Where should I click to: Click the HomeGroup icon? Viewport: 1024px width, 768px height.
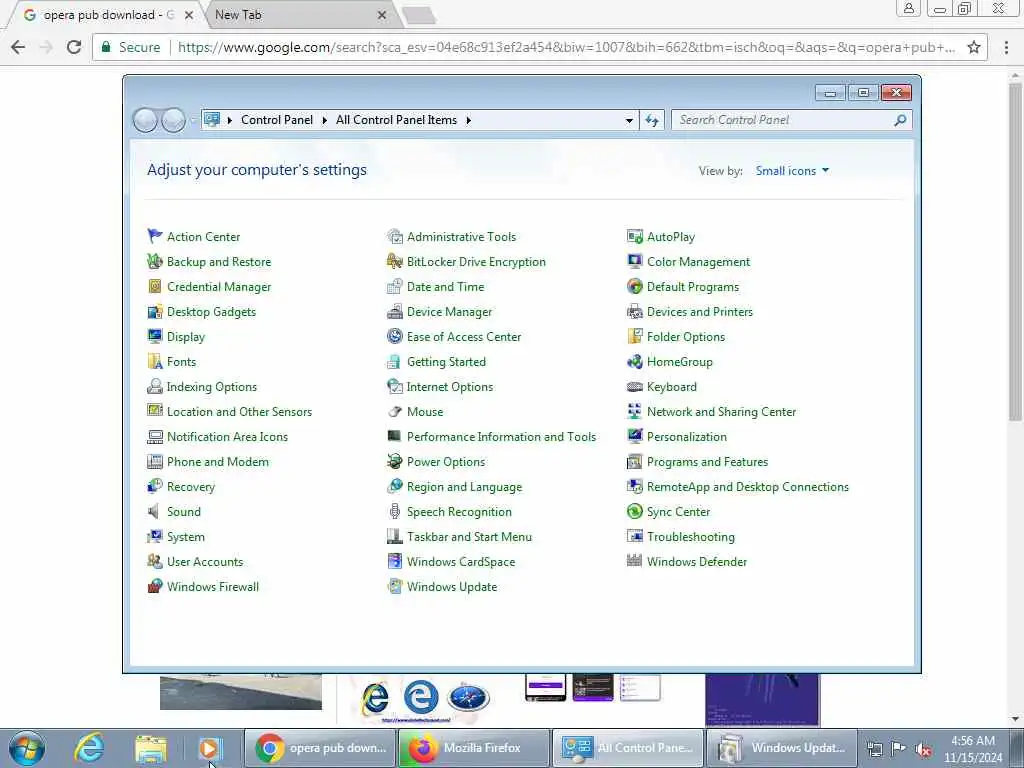tap(635, 362)
